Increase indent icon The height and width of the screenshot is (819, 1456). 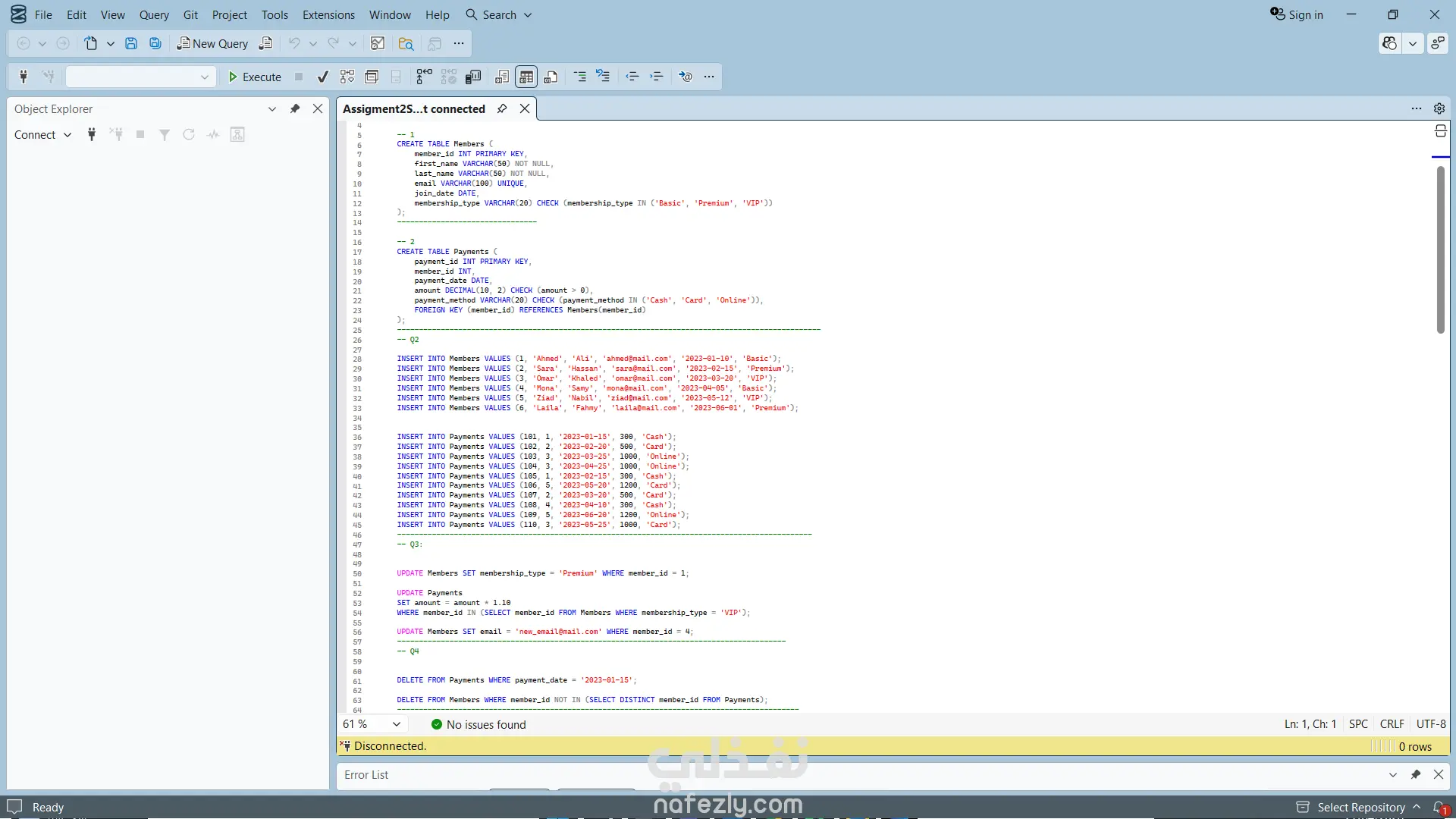[x=657, y=77]
